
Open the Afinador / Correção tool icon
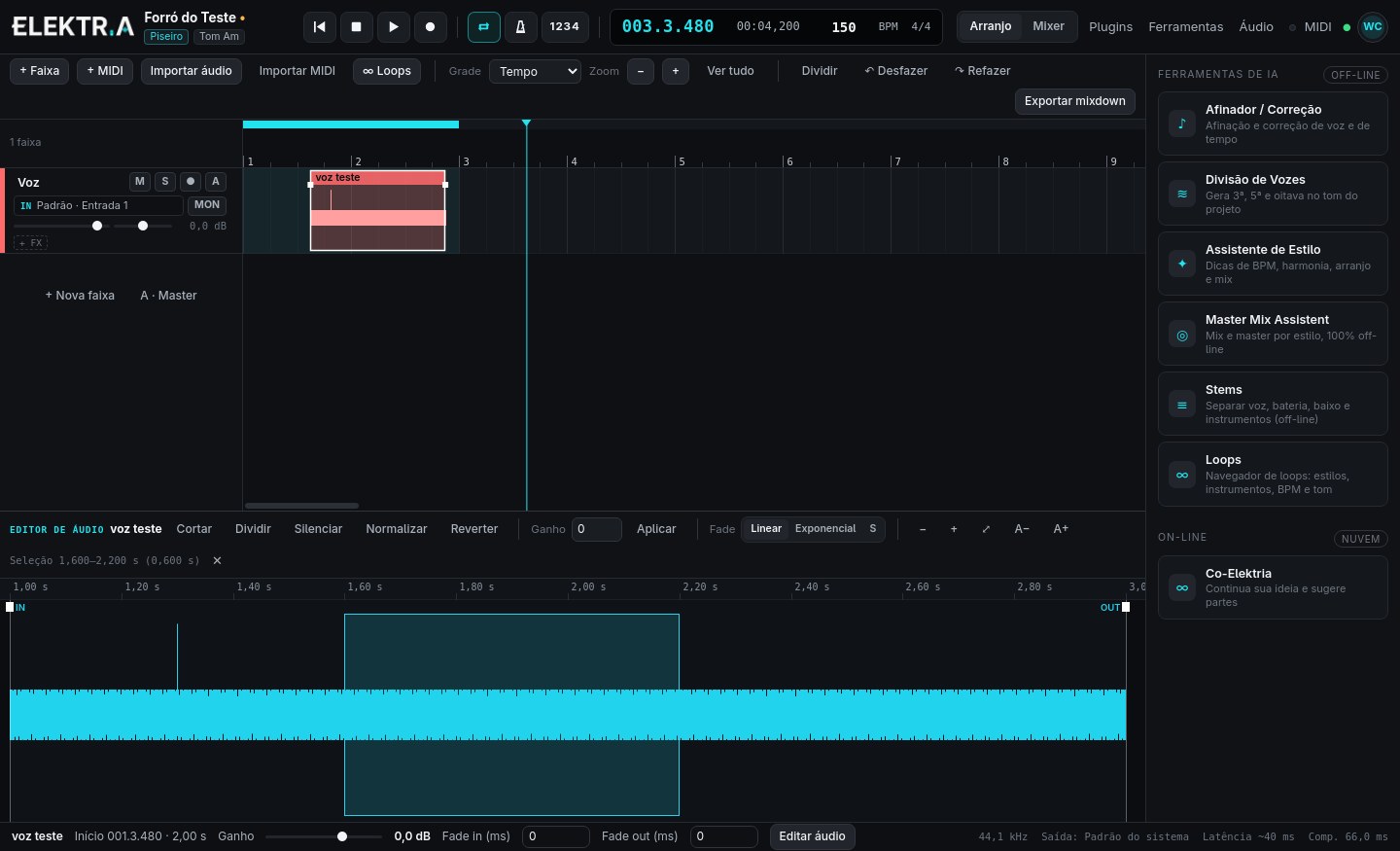point(1182,124)
